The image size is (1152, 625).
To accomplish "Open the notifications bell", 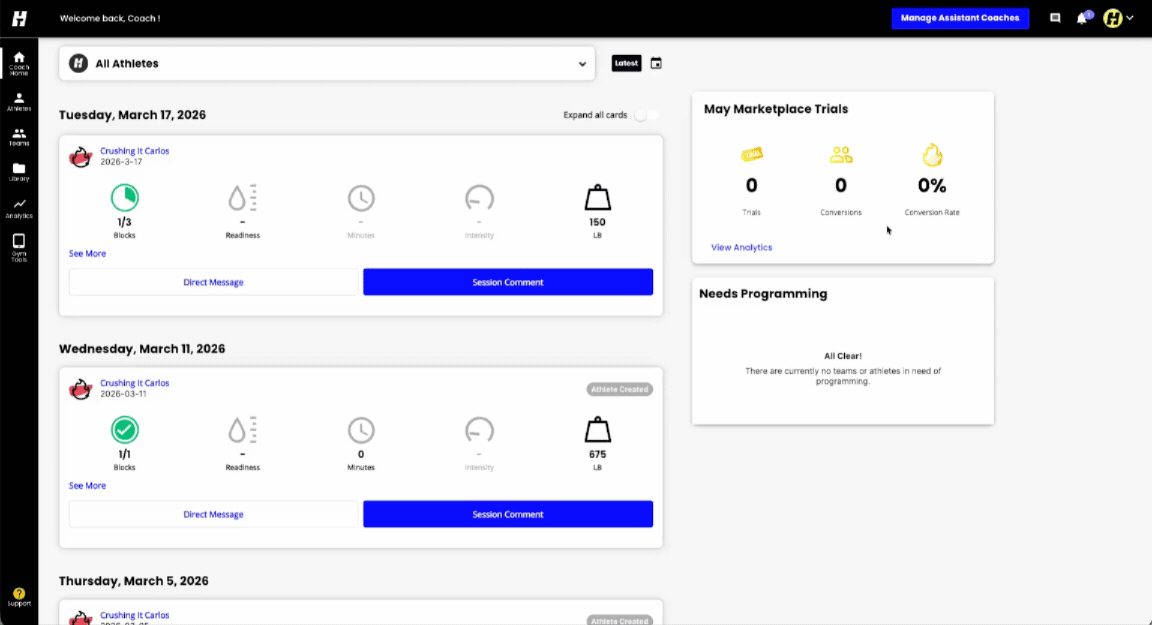I will [1082, 18].
